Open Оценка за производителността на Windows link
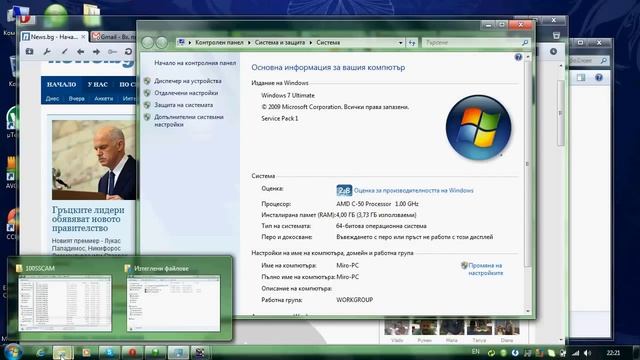This screenshot has width=640, height=360. point(413,190)
